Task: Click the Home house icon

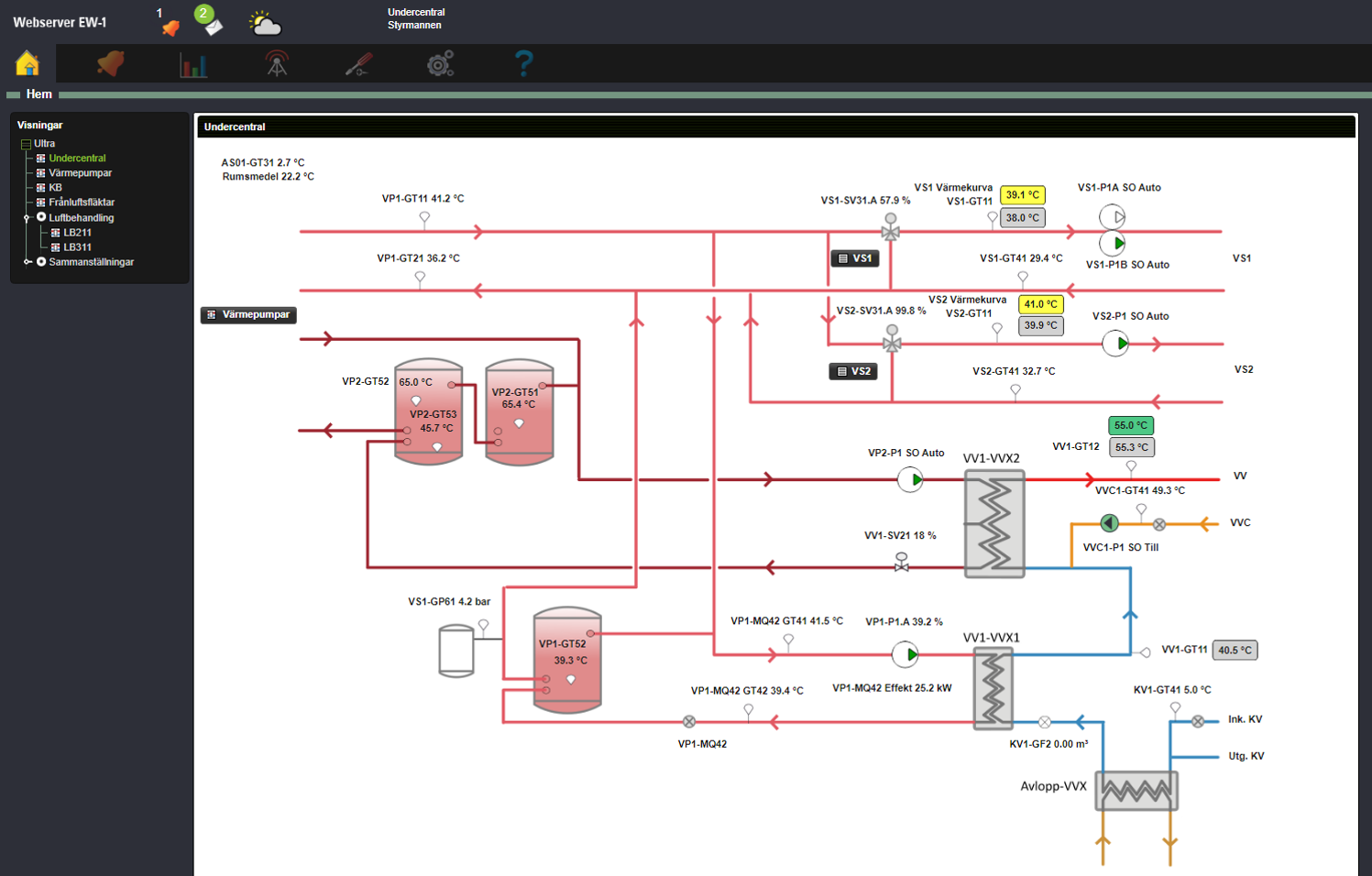Action: click(x=27, y=63)
